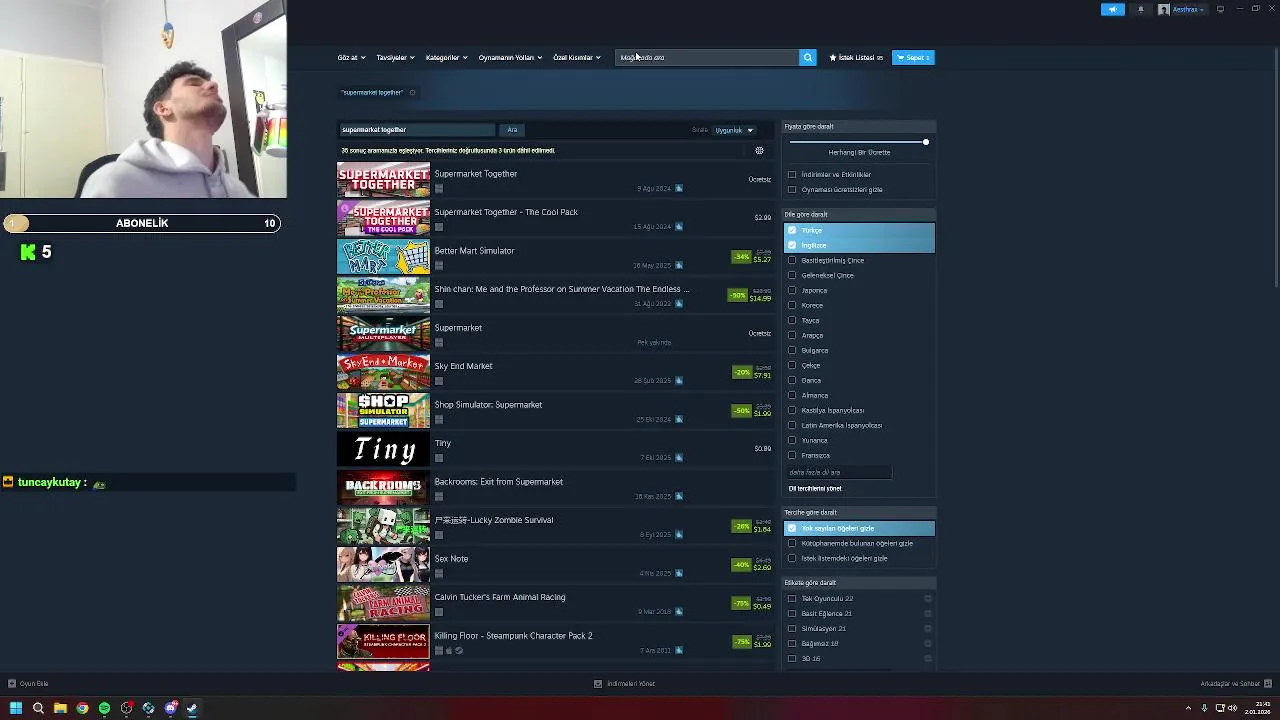
Task: Collapse the Dile göre daralt section
Action: 859,215
